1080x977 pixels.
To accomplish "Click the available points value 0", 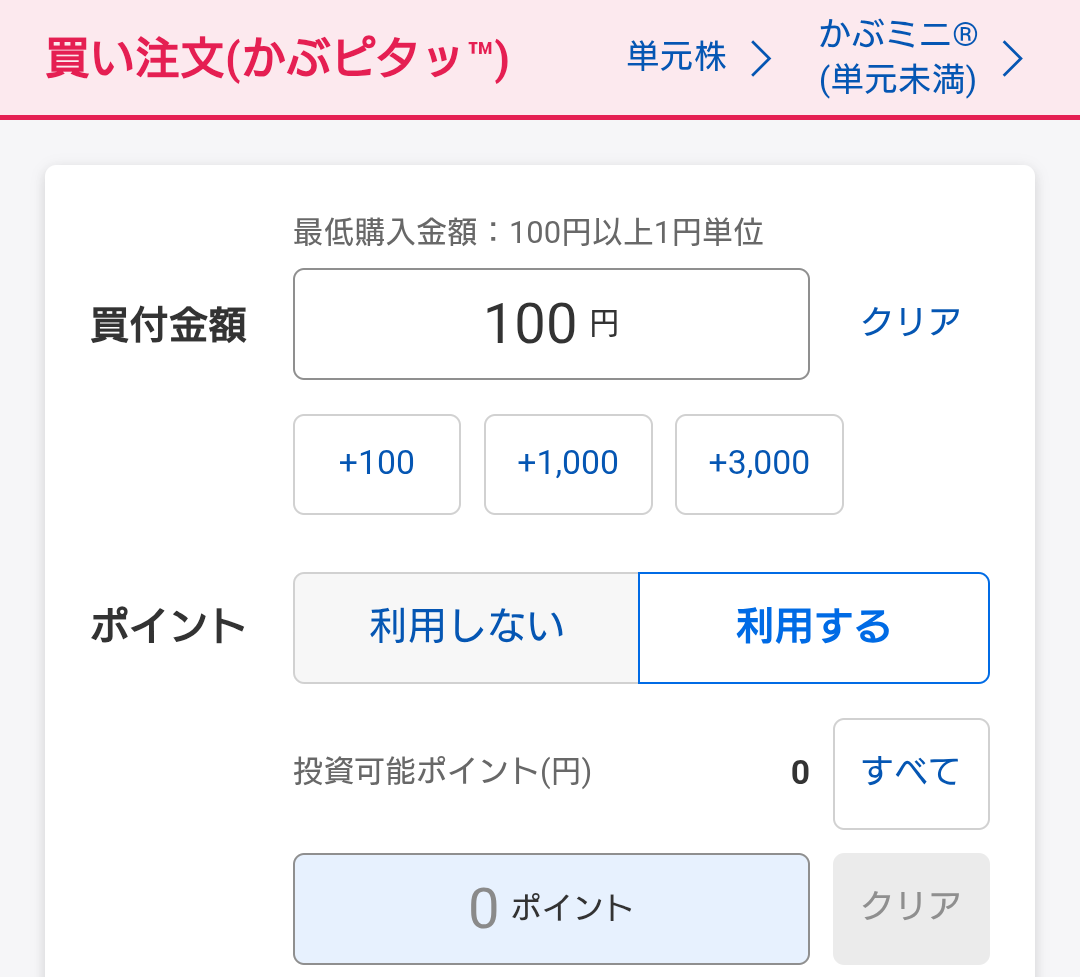I will pos(800,772).
